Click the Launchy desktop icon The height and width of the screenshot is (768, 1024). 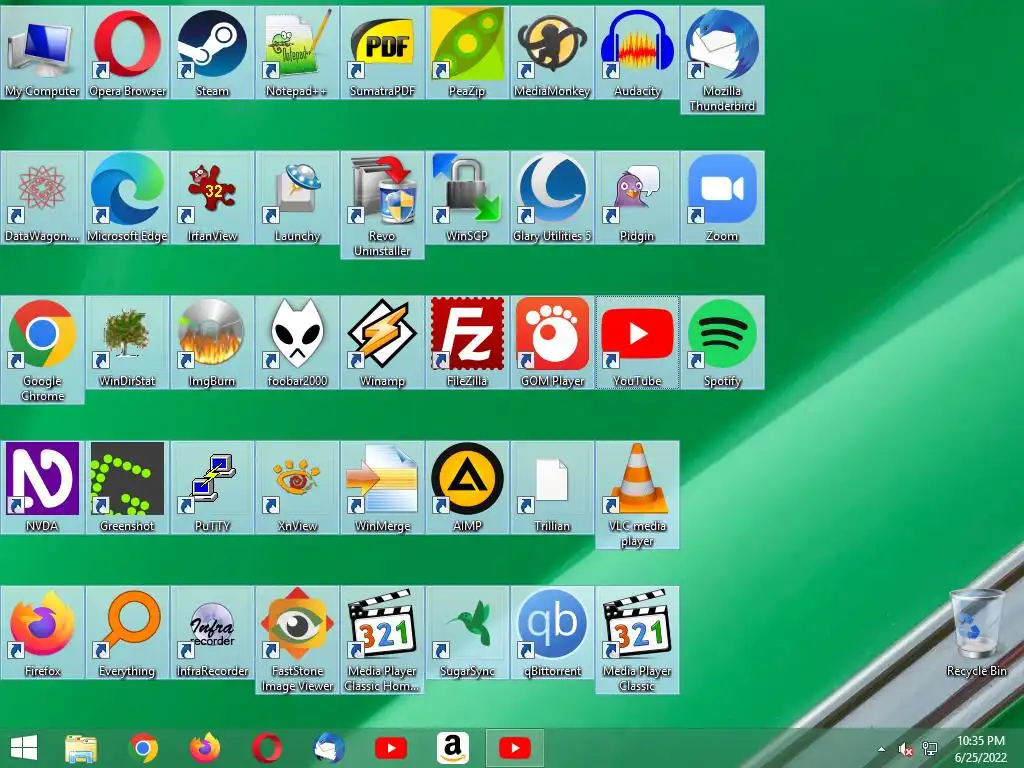point(297,197)
